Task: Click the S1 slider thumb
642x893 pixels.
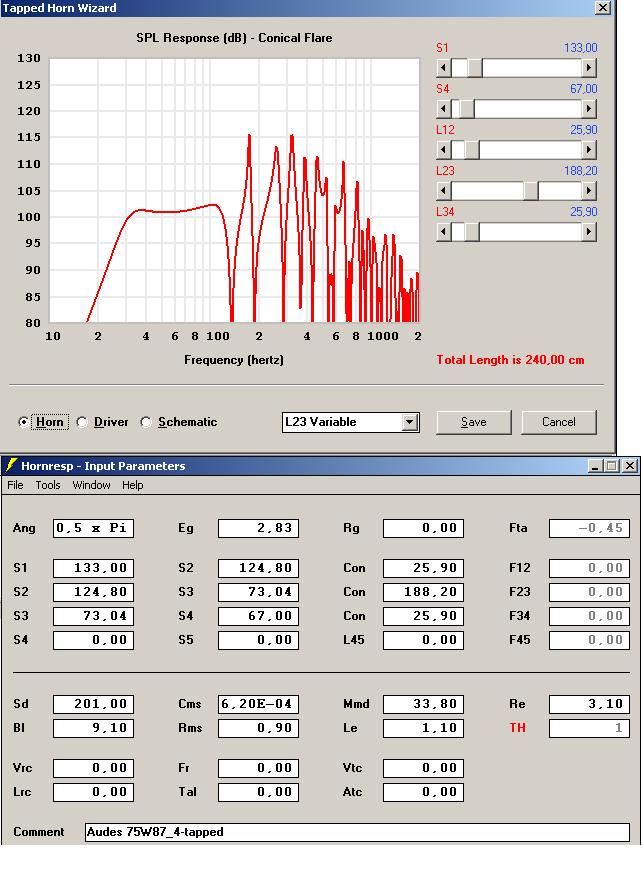Action: 475,68
